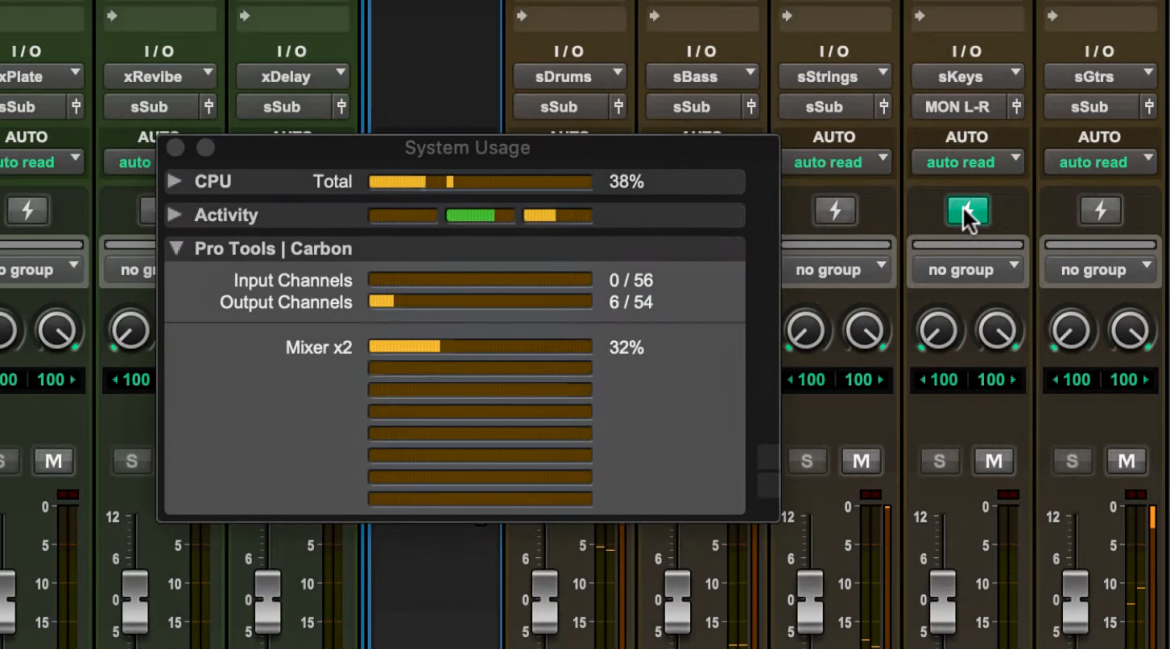The width and height of the screenshot is (1170, 649).
Task: Open output window icon on sDrums track
Action: pos(619,107)
